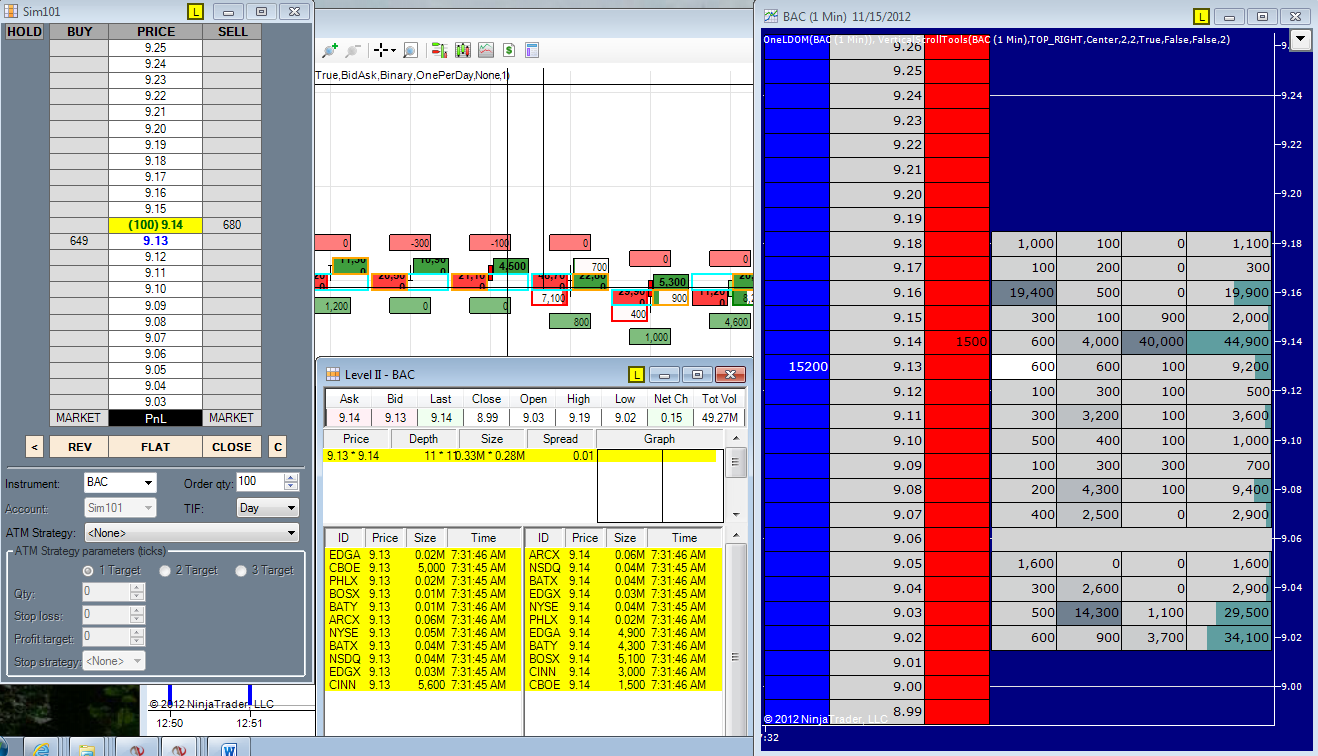Click the Tot Vol header in Level II
1318x756 pixels.
[719, 399]
